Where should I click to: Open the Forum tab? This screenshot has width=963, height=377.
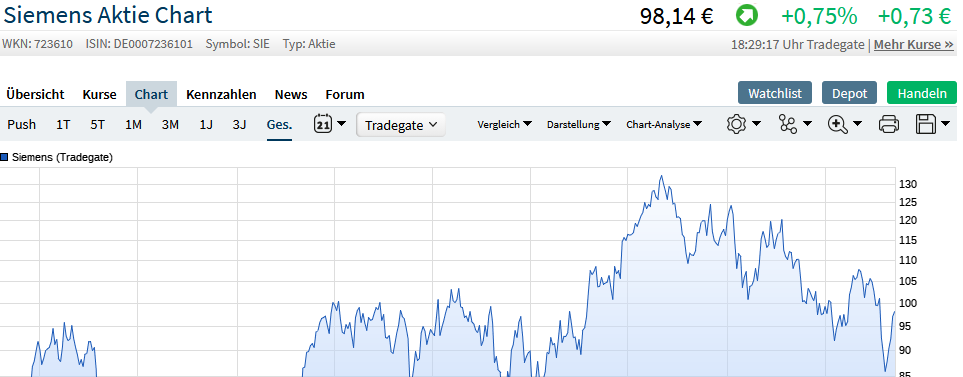tap(345, 94)
